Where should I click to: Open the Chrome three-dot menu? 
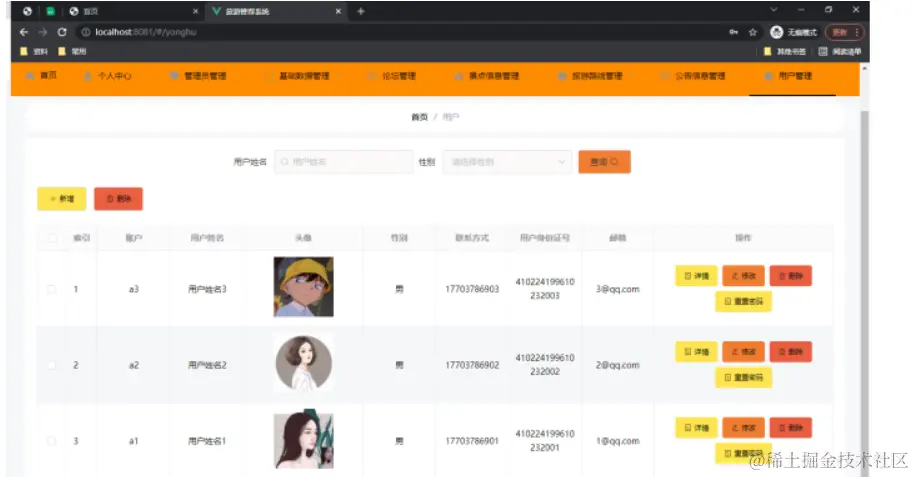tap(857, 32)
